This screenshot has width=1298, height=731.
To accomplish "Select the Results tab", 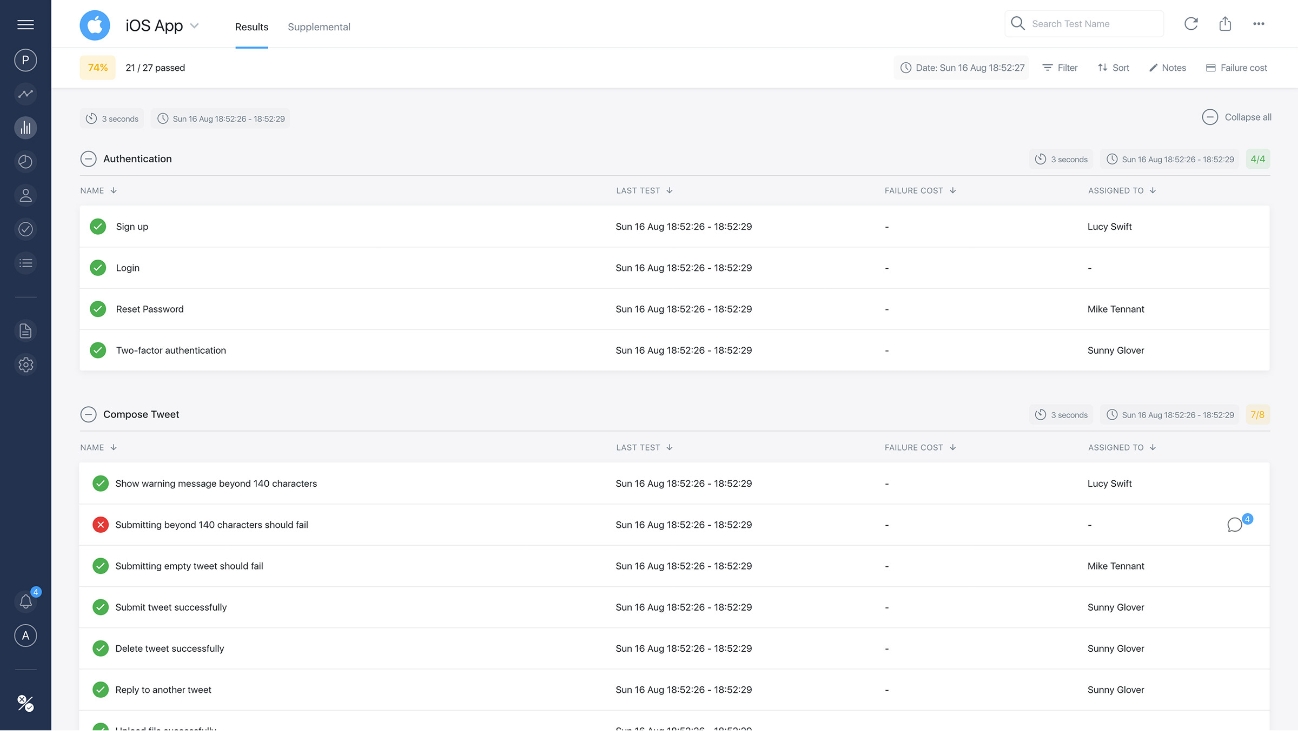I will click(x=251, y=27).
